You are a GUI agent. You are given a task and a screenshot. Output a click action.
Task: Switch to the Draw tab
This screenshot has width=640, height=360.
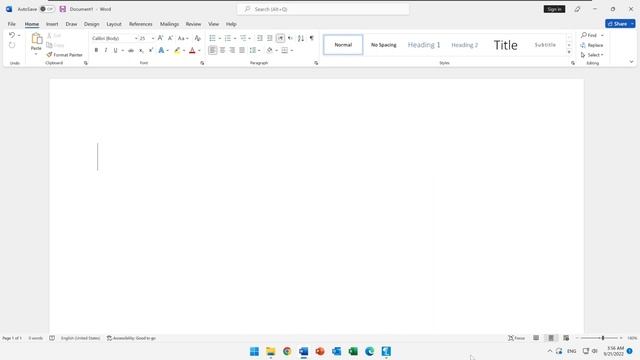[x=71, y=24]
